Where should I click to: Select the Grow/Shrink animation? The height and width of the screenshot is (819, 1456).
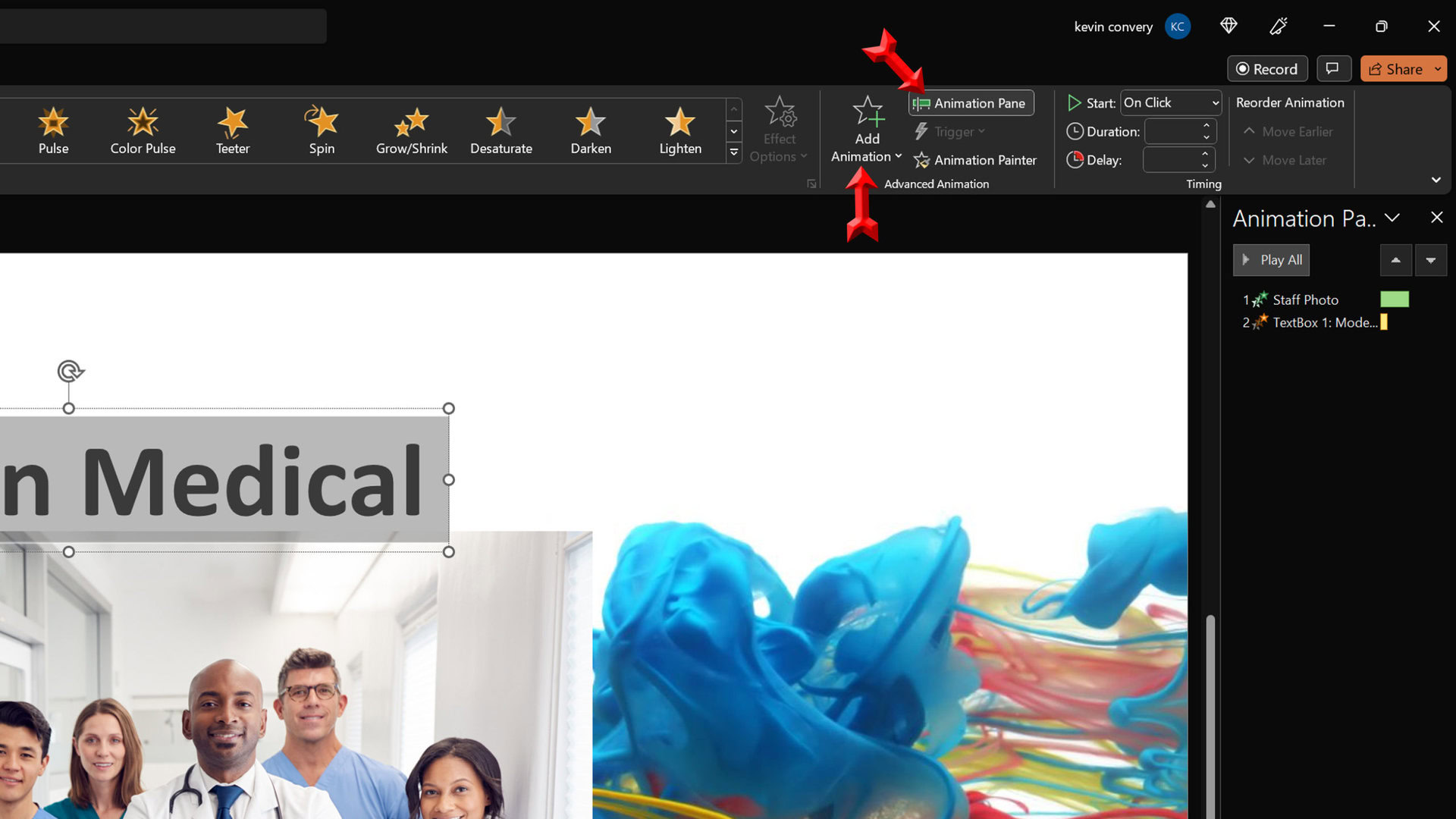click(411, 130)
